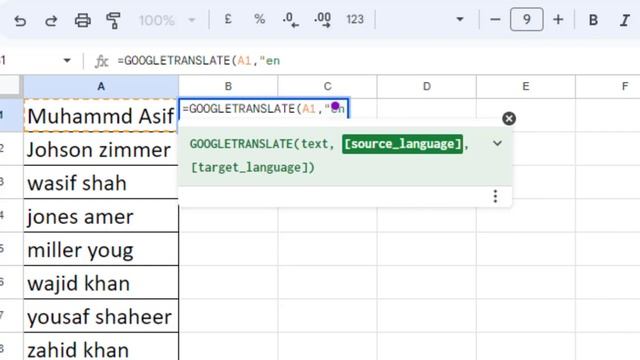Screen dimensions: 640x360
Task: Click cell containing jones amer
Action: pos(101,216)
